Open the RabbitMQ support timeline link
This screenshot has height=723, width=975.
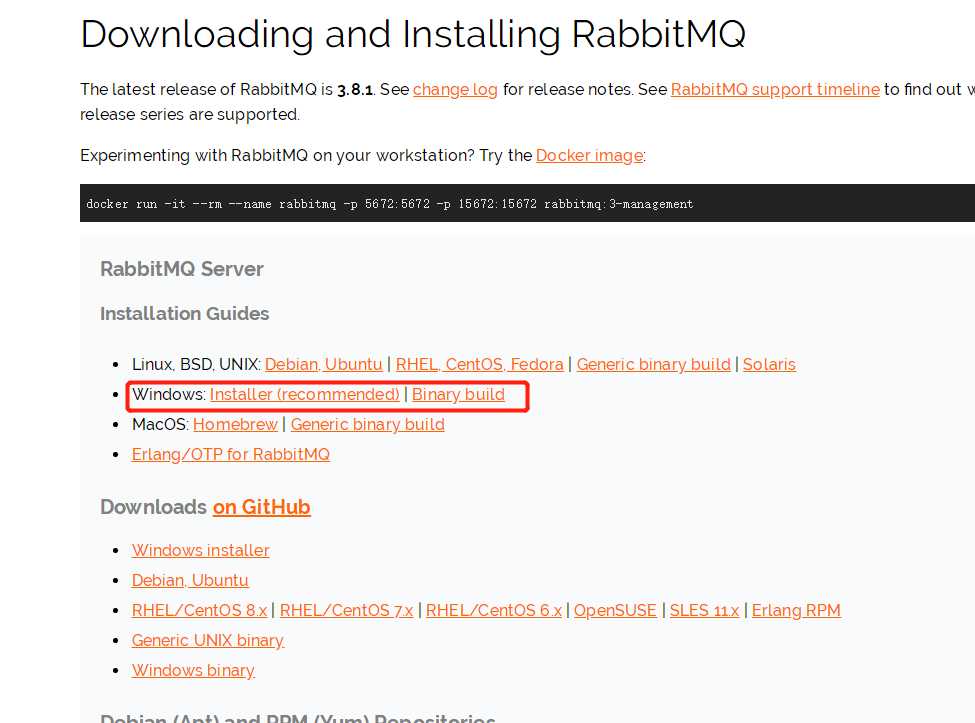point(775,90)
